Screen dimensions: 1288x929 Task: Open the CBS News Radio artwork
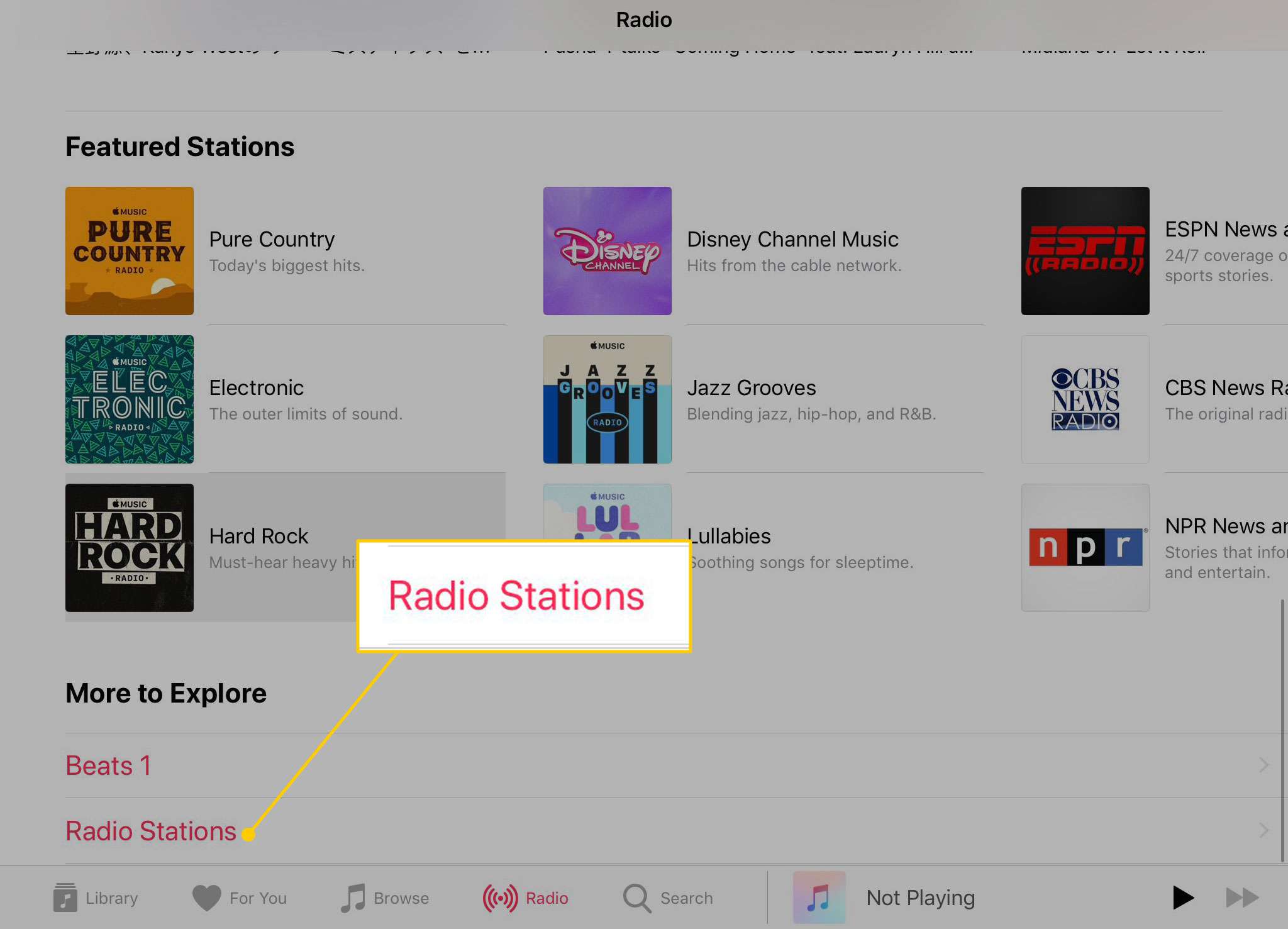coord(1085,399)
